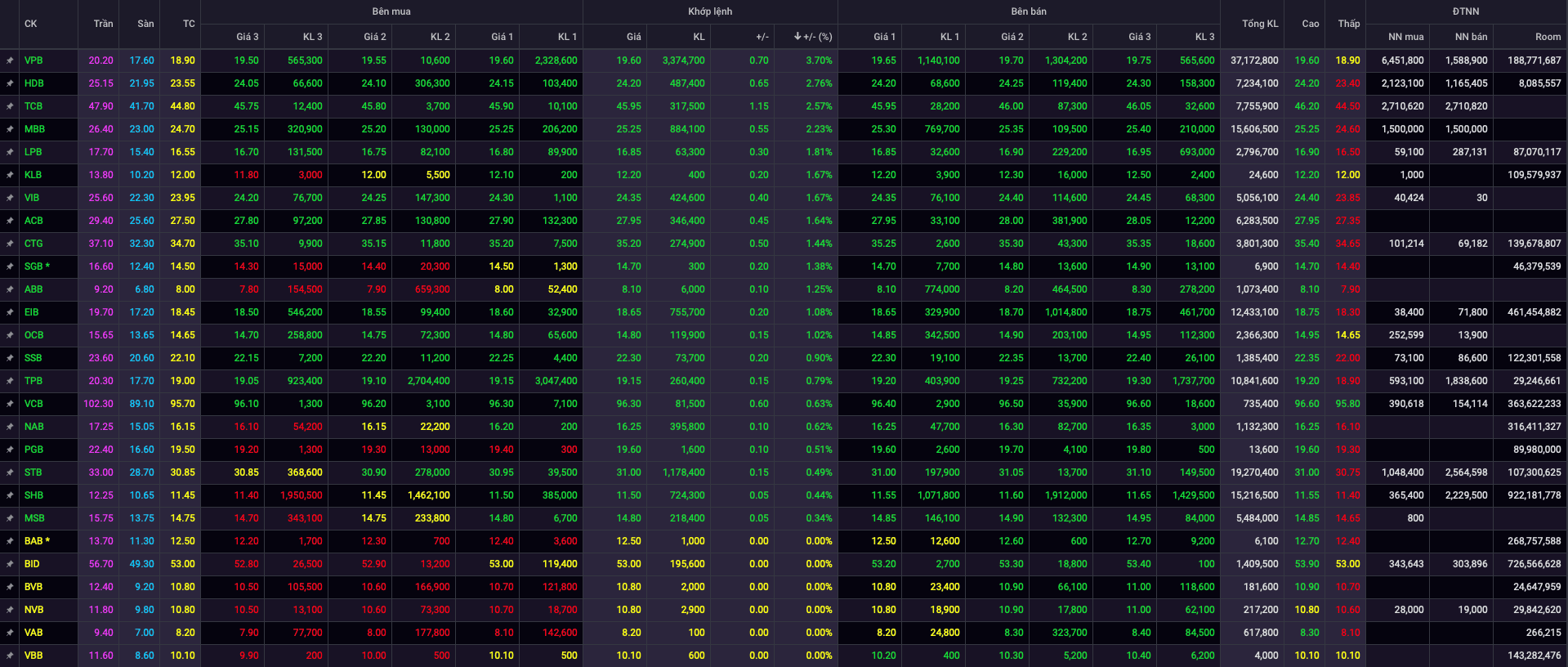Click the Khớp lệnh group header
The image size is (1568, 667).
pyautogui.click(x=710, y=11)
